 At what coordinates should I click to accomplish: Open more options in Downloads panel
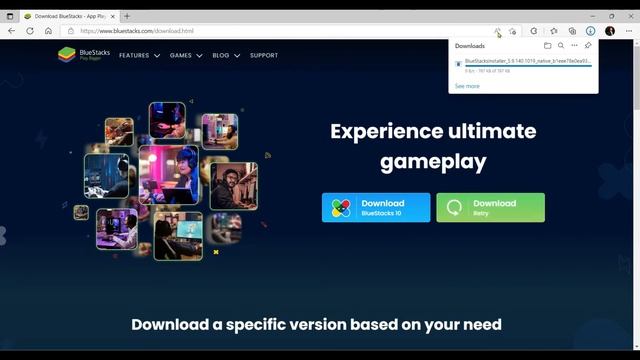point(574,46)
